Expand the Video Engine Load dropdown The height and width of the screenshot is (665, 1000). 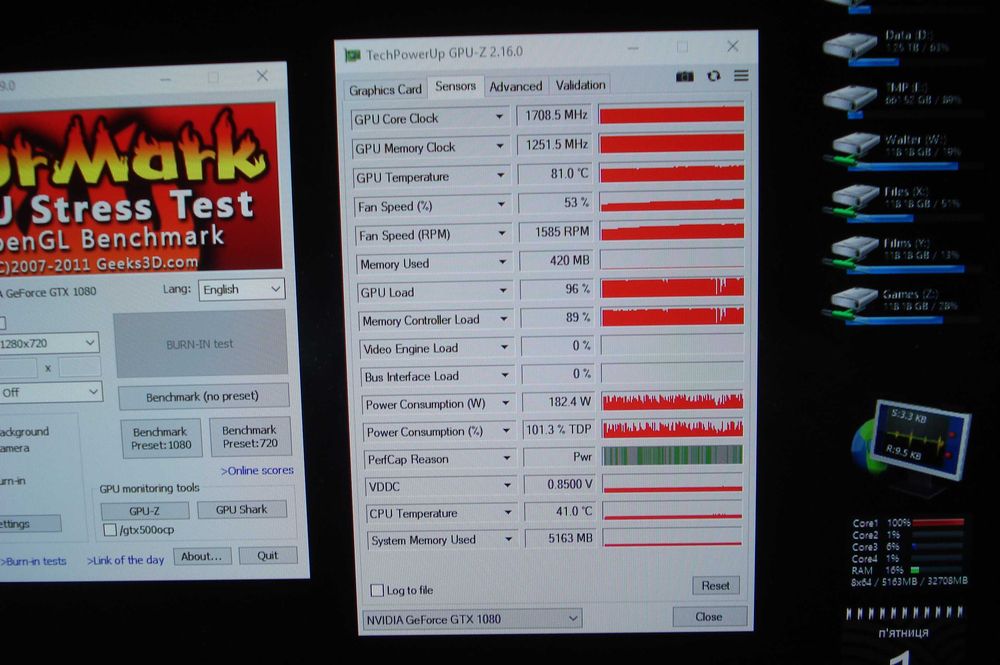tap(504, 347)
